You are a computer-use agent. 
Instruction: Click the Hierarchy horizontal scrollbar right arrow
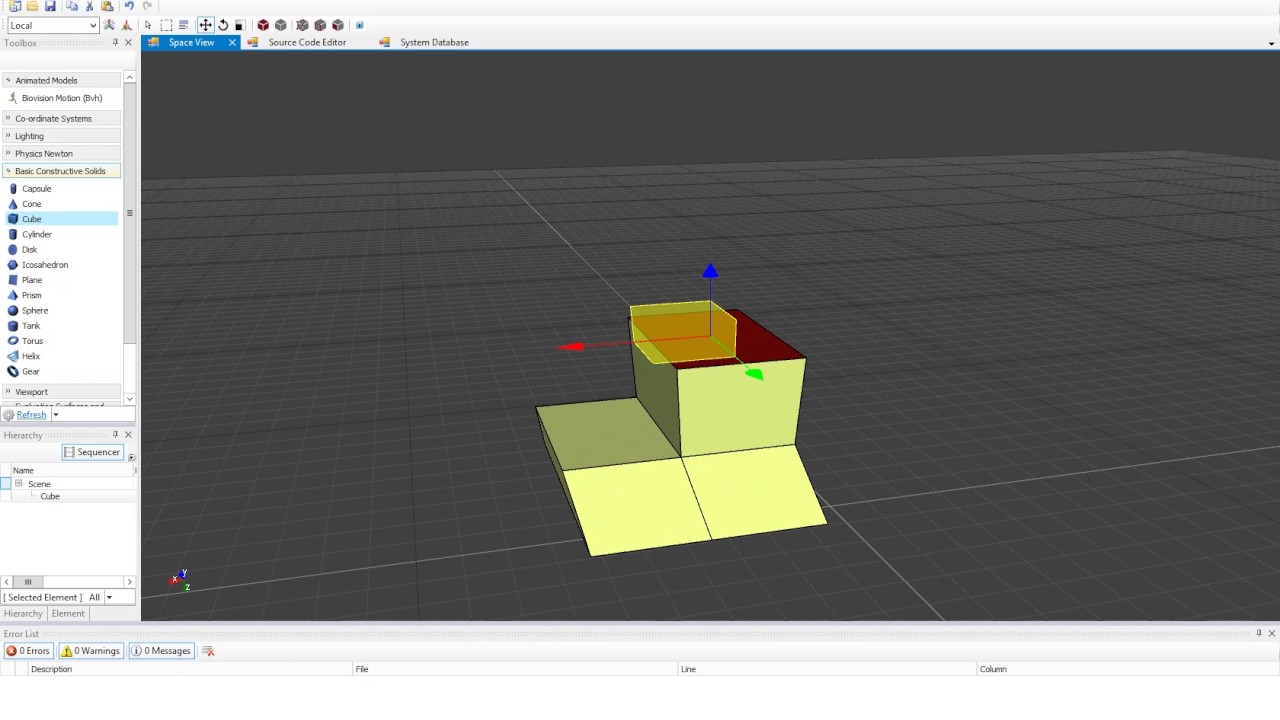129,581
